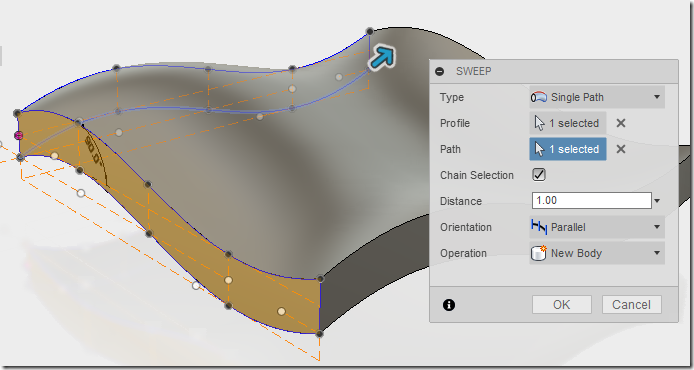The width and height of the screenshot is (694, 370).
Task: Click the Distance label
Action: (461, 201)
